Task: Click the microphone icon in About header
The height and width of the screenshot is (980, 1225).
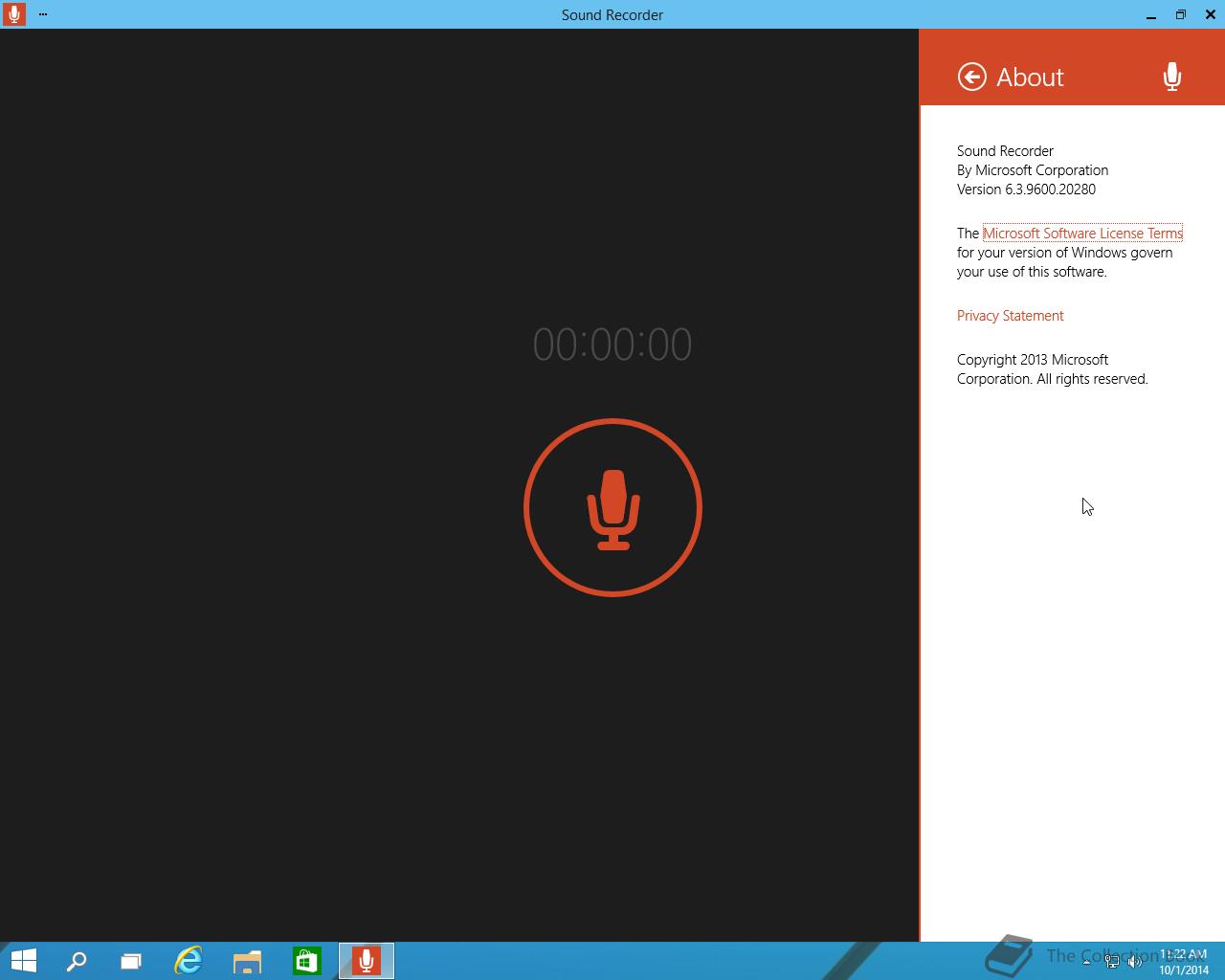Action: (x=1171, y=77)
